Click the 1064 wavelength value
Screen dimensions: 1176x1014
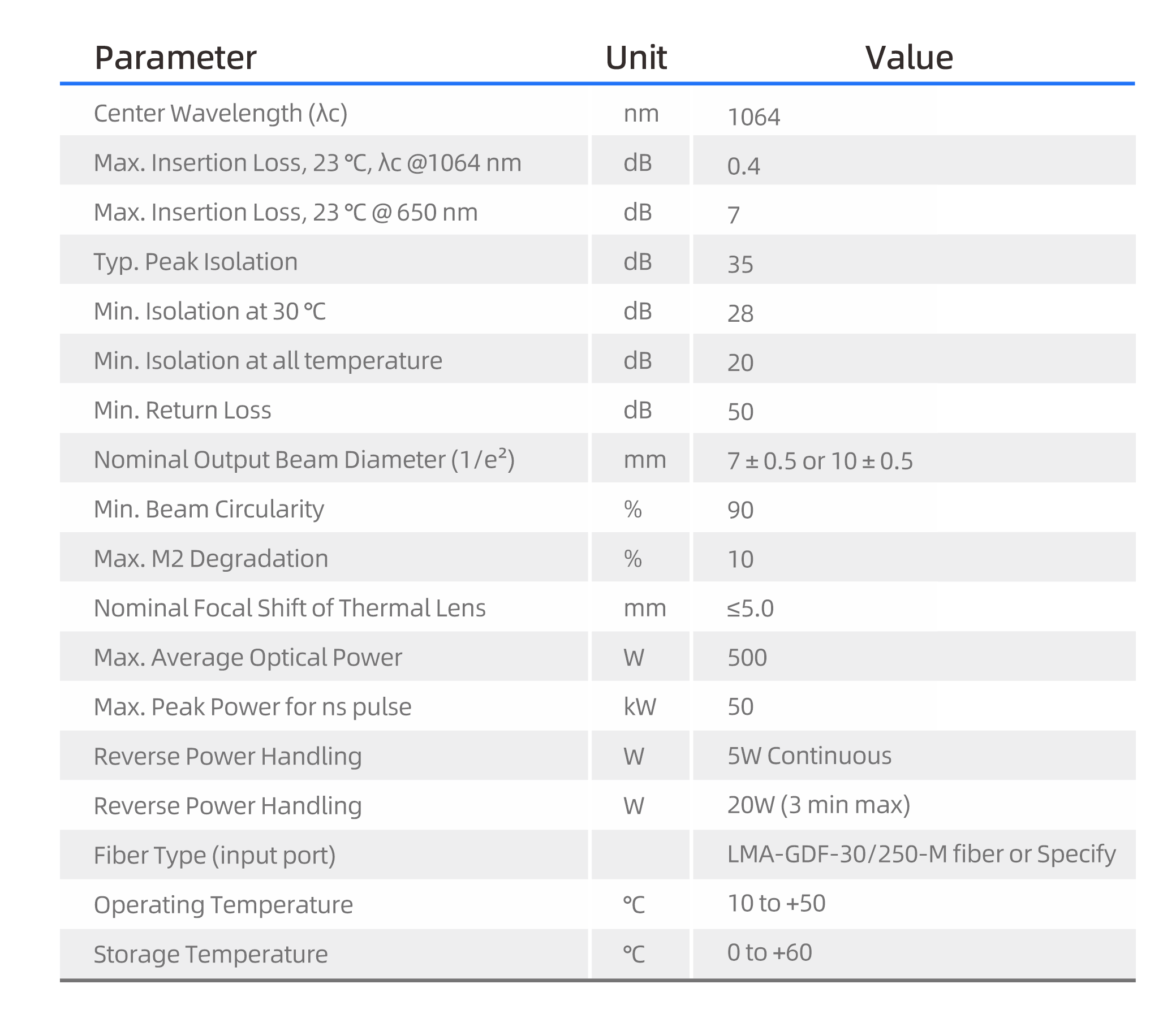(753, 117)
